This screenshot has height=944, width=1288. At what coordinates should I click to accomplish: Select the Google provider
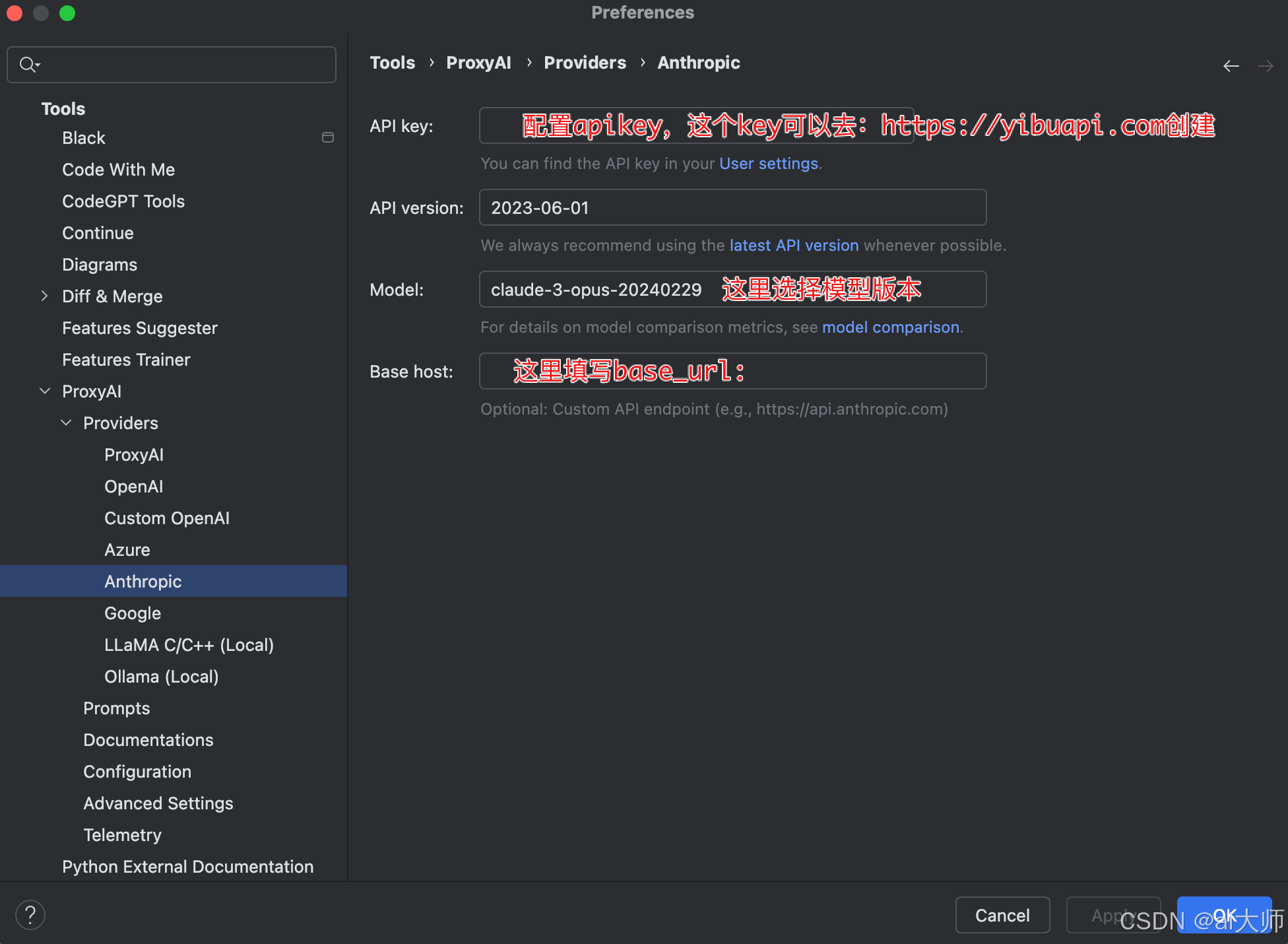coord(133,613)
